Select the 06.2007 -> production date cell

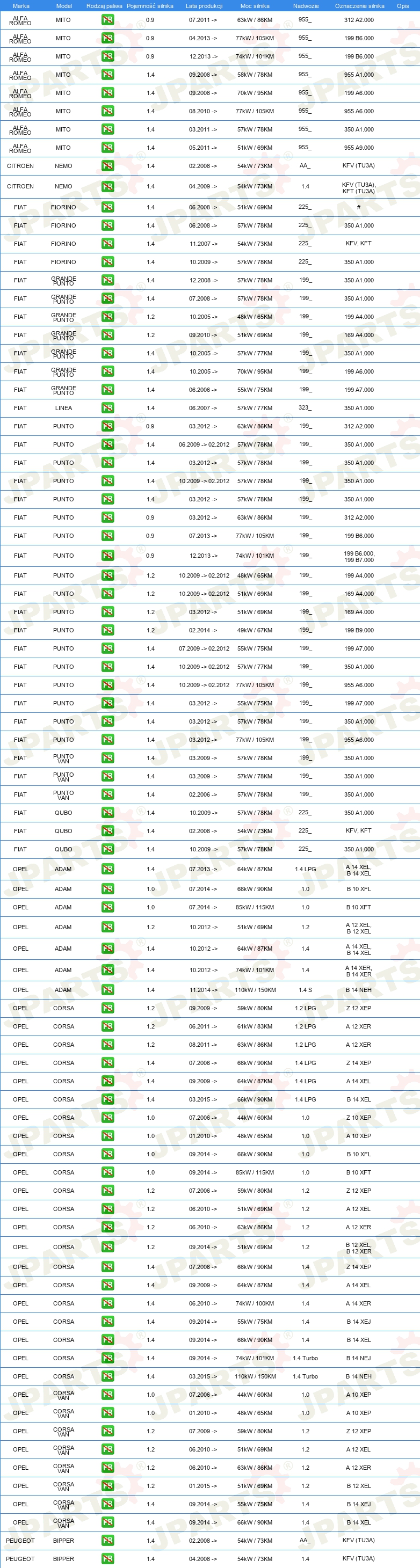tap(202, 408)
